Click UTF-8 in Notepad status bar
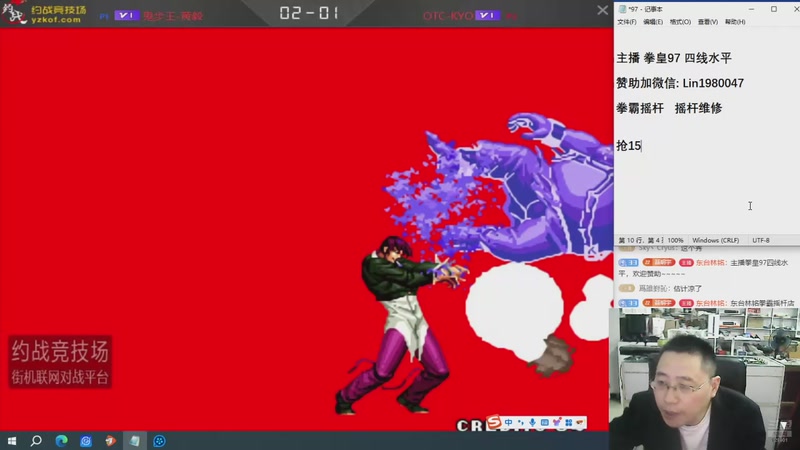 [761, 240]
